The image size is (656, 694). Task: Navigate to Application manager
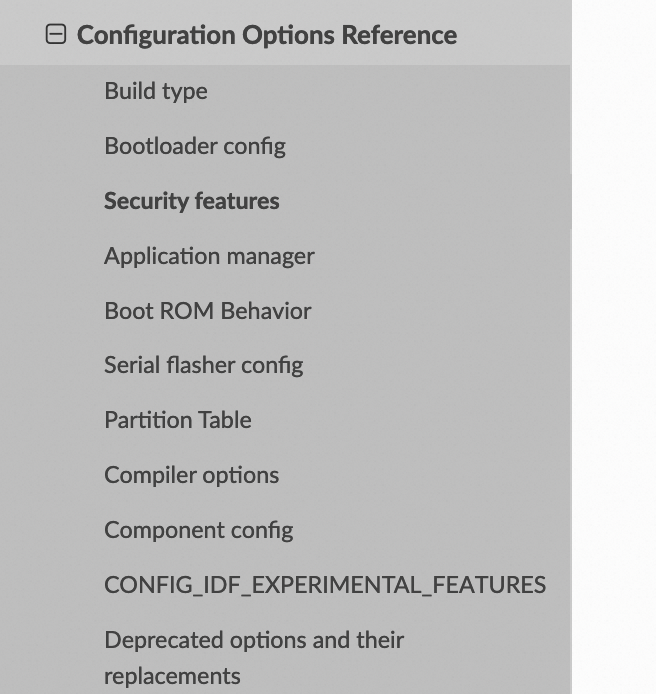[x=209, y=256]
